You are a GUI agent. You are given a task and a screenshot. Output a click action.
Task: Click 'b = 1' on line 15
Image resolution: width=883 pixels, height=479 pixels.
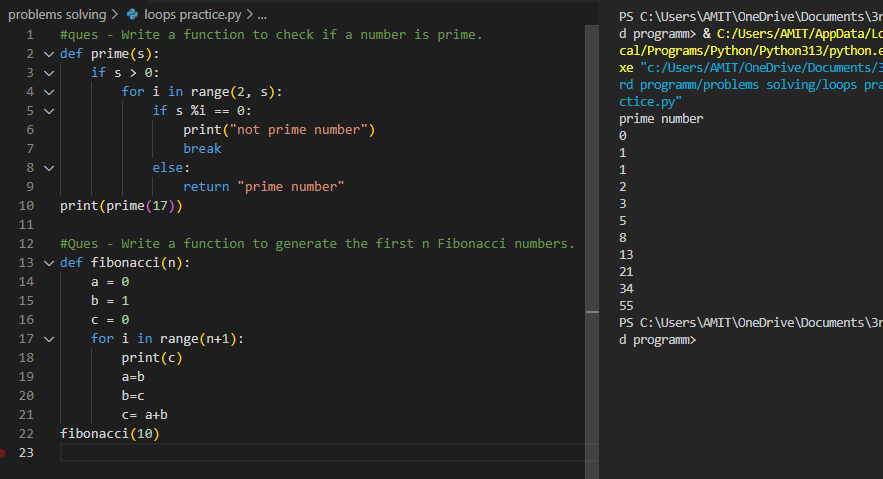(x=110, y=301)
